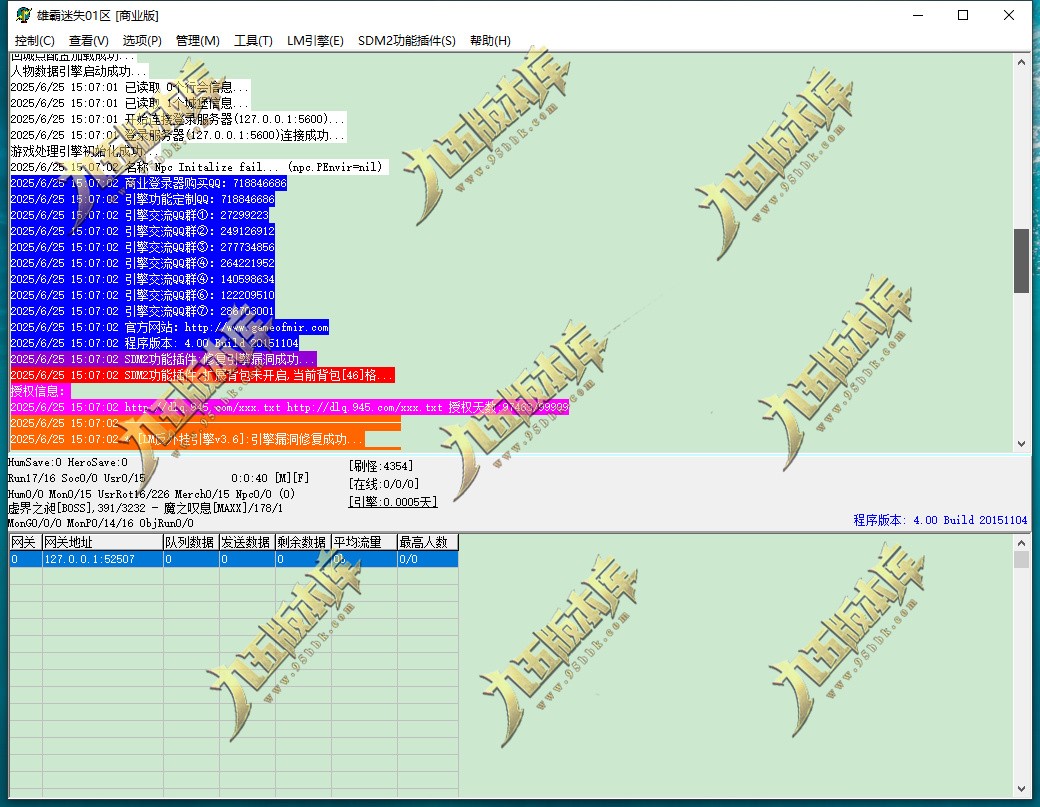The image size is (1040, 807).
Task: Click the 程序版本: 4.00 Build 20151104 label
Action: [940, 520]
